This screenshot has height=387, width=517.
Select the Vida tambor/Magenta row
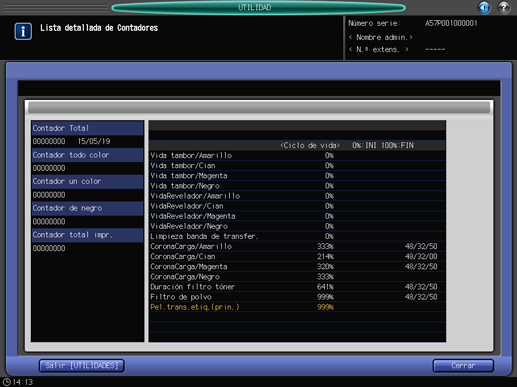297,176
